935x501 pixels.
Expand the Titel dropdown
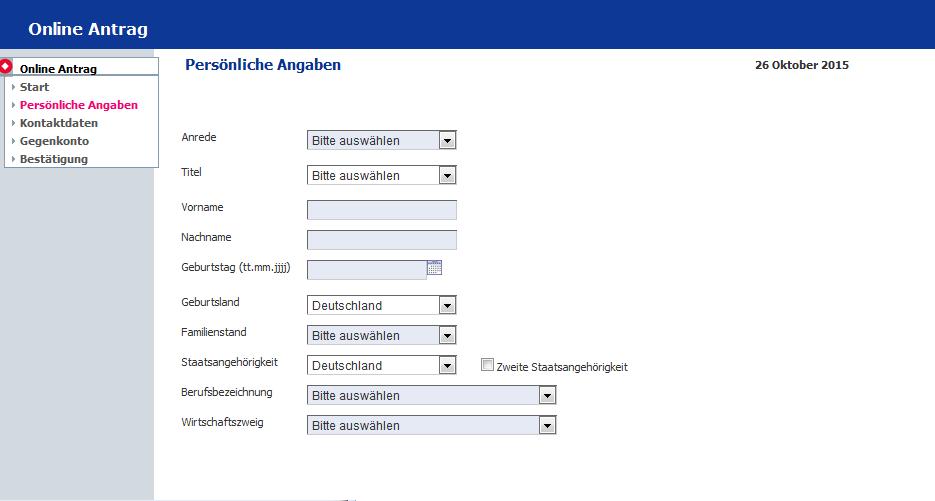tap(382, 175)
